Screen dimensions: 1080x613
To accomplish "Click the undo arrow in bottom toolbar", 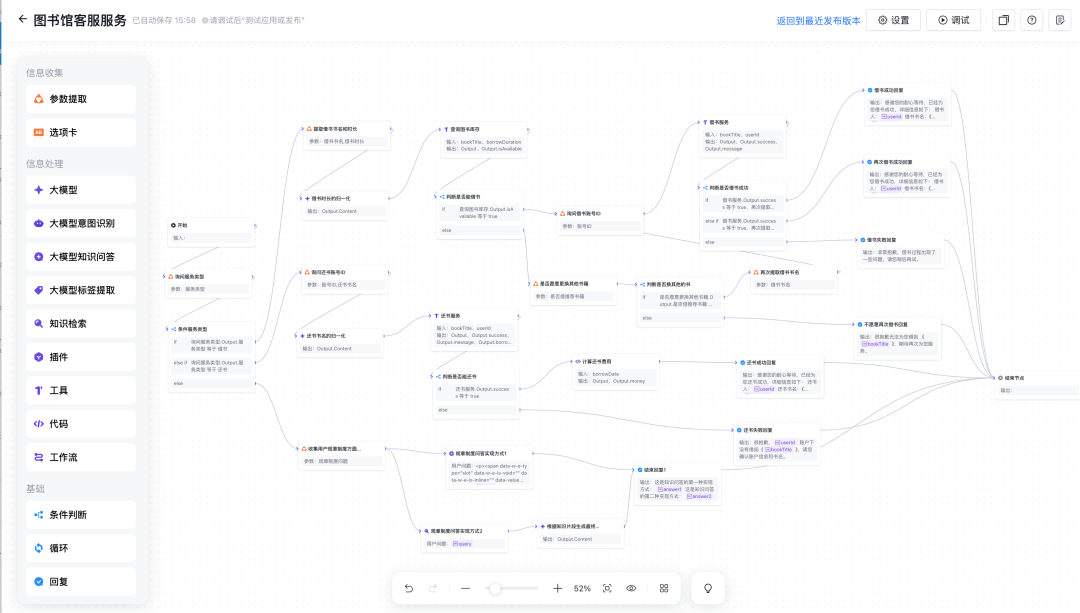I will click(x=409, y=588).
